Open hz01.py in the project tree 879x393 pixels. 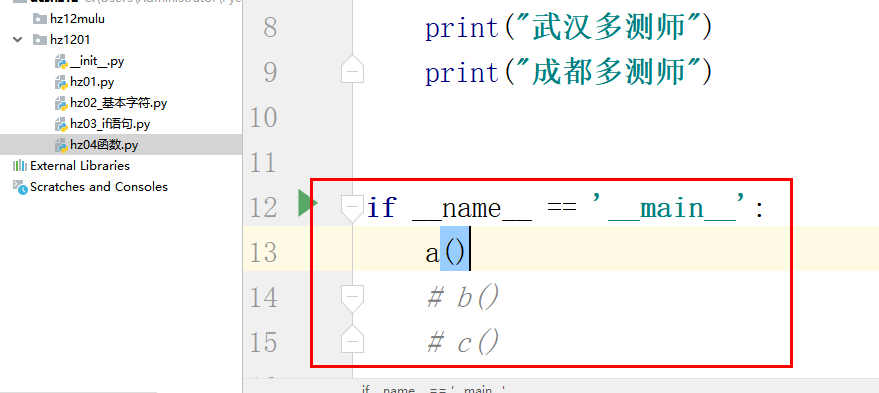pyautogui.click(x=92, y=82)
